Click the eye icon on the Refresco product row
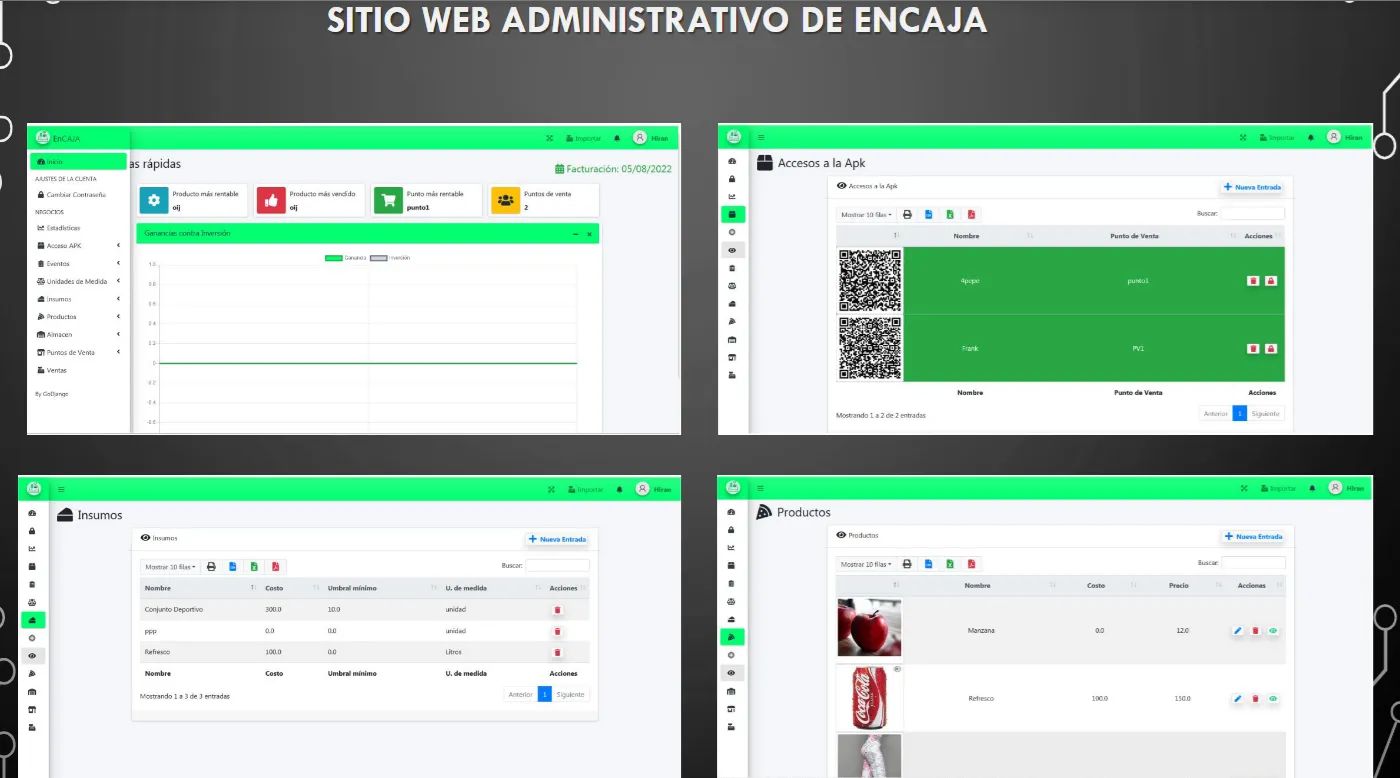Viewport: 1400px width, 778px height. (1272, 699)
